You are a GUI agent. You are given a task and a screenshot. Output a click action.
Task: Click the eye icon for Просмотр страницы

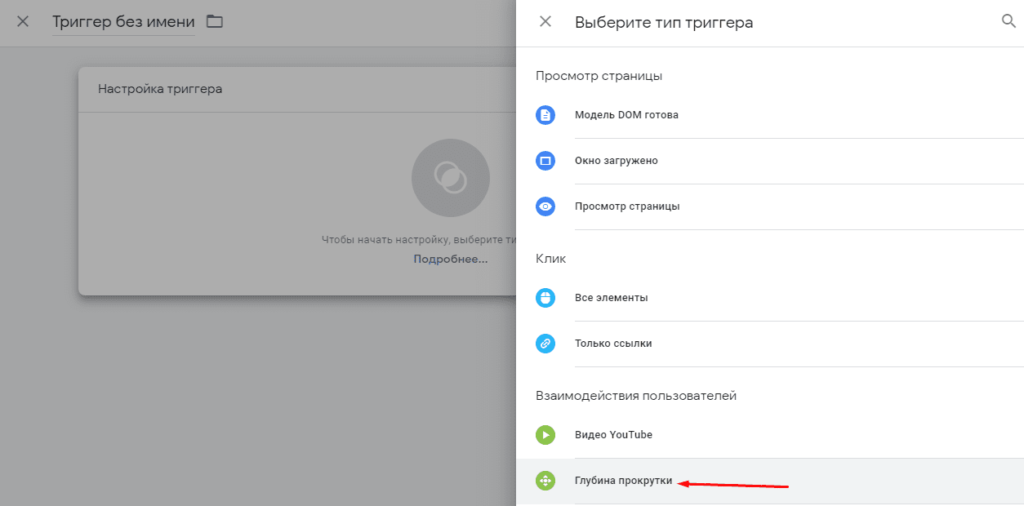545,206
